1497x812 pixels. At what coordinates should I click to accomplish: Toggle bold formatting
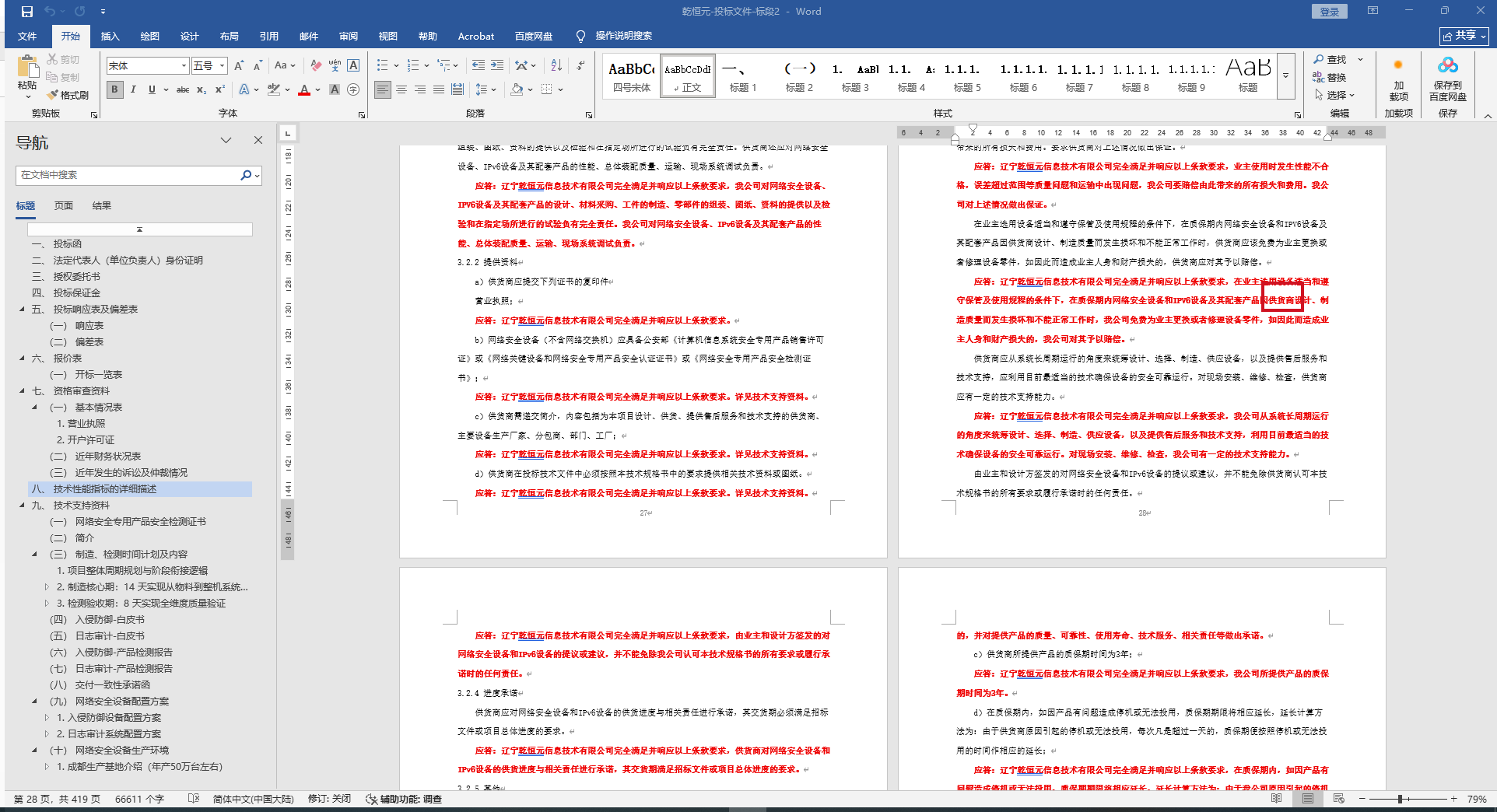pyautogui.click(x=114, y=89)
